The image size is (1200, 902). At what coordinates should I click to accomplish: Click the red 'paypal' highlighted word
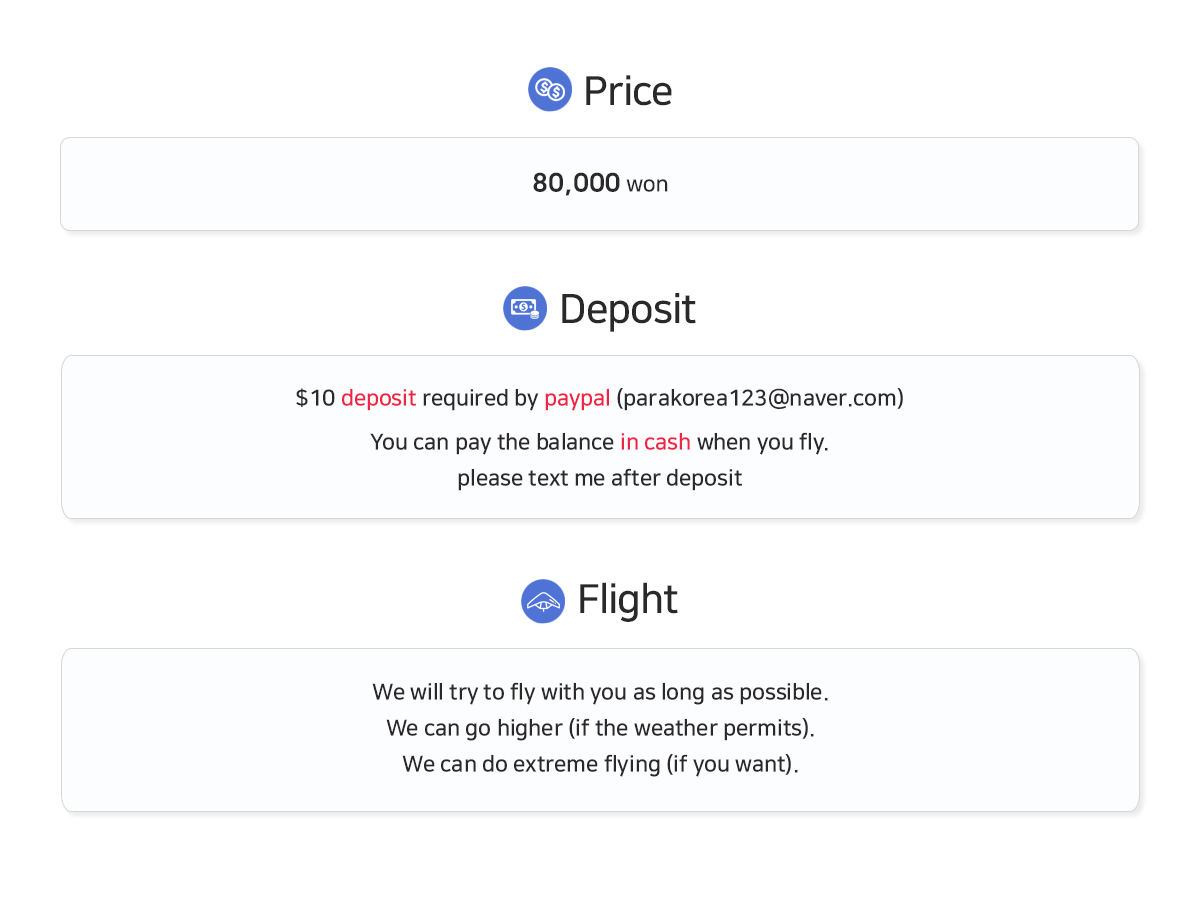point(577,398)
